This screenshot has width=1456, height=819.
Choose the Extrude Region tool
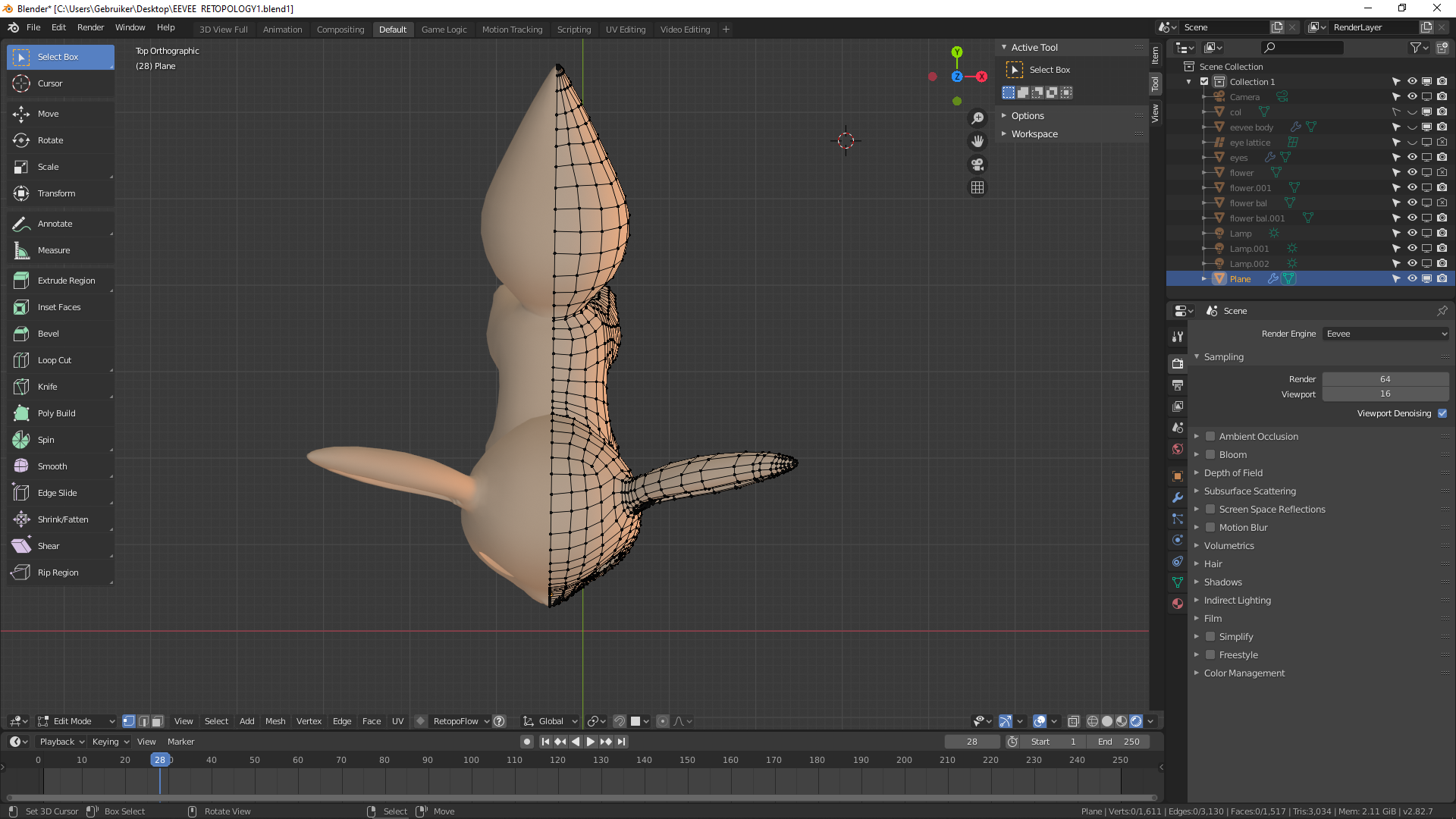point(66,281)
